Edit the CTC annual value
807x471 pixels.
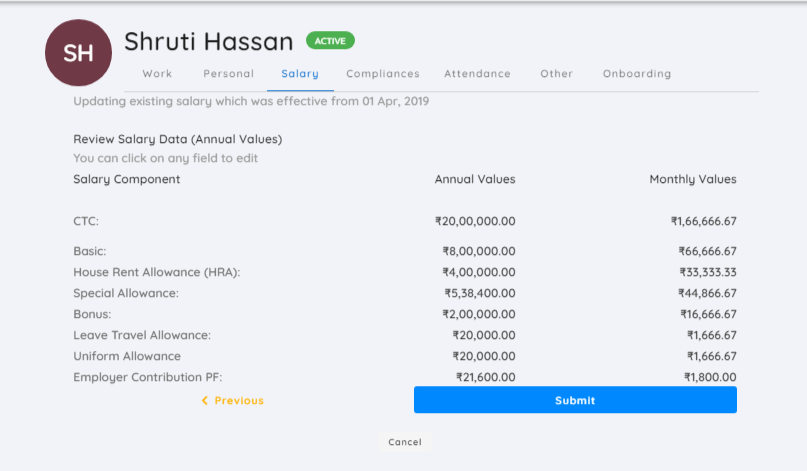[x=475, y=221]
